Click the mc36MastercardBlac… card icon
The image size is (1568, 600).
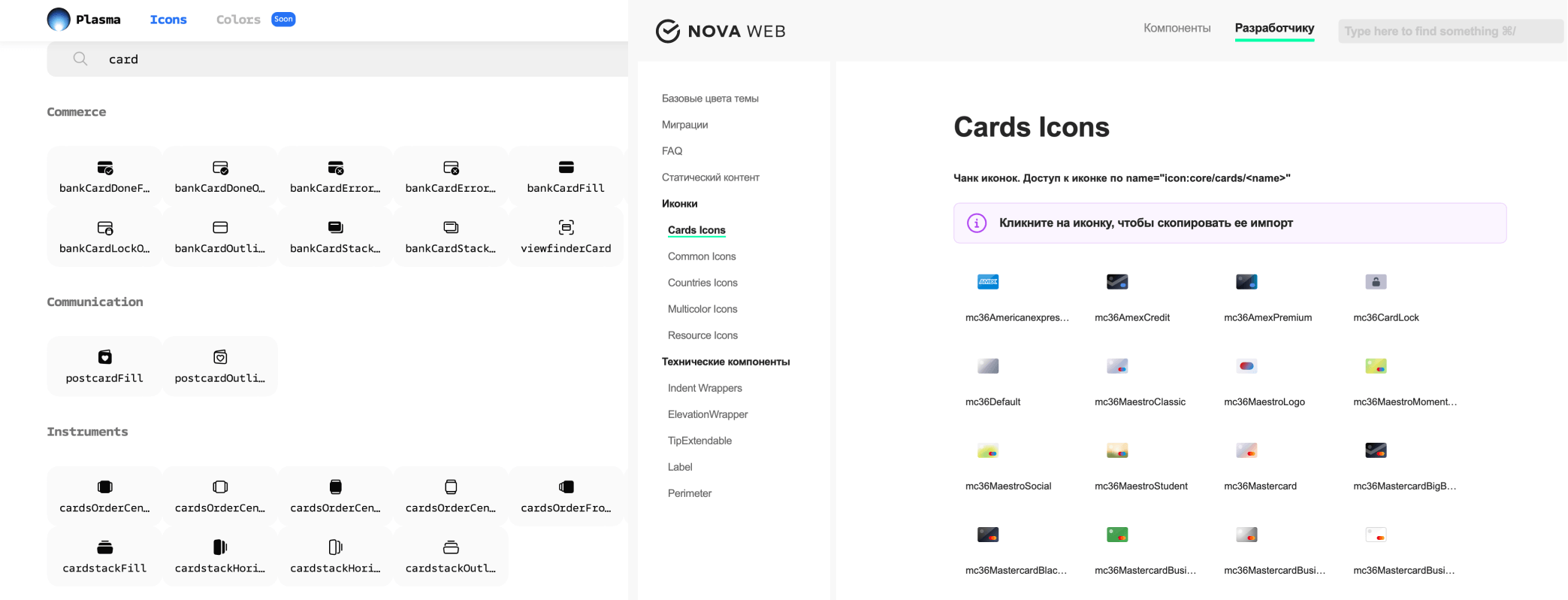click(988, 535)
